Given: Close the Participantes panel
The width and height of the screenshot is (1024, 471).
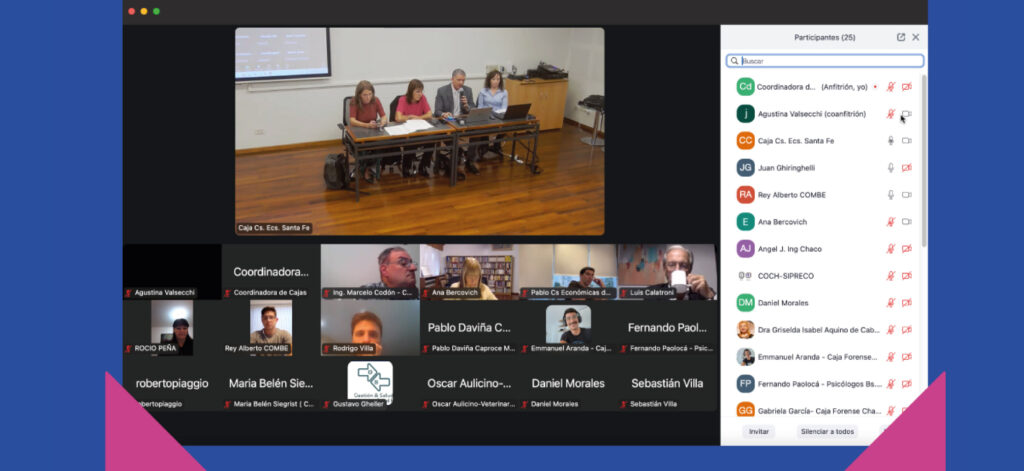Looking at the screenshot, I should 915,37.
